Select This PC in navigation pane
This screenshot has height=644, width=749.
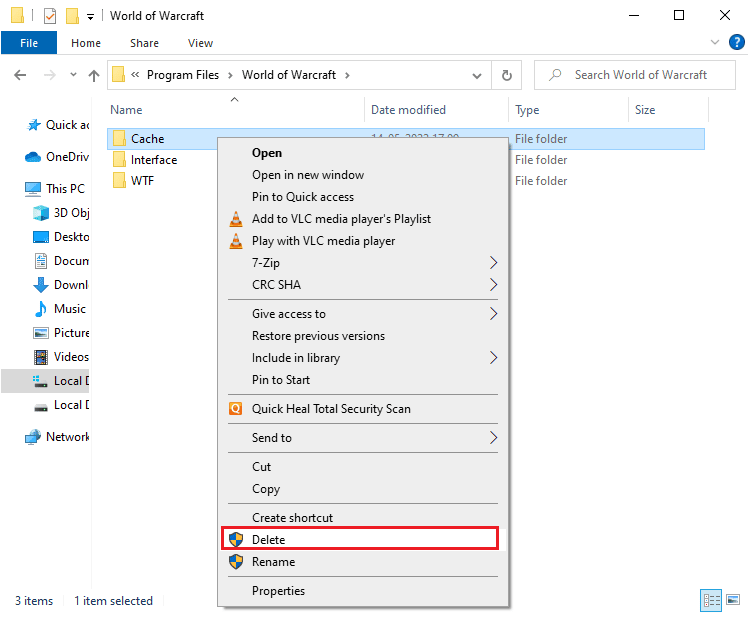55,189
